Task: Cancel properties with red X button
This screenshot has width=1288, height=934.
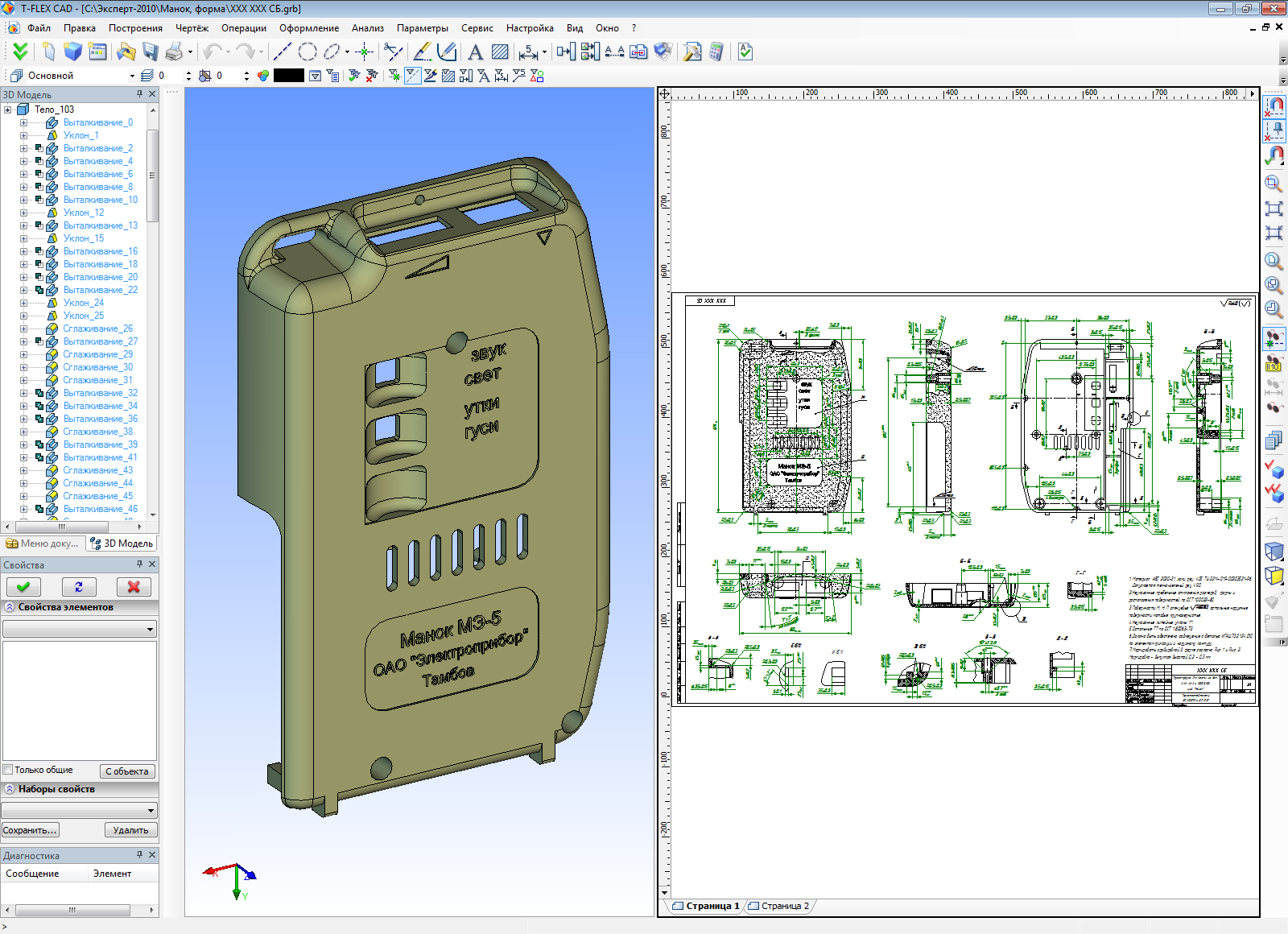Action: point(134,587)
